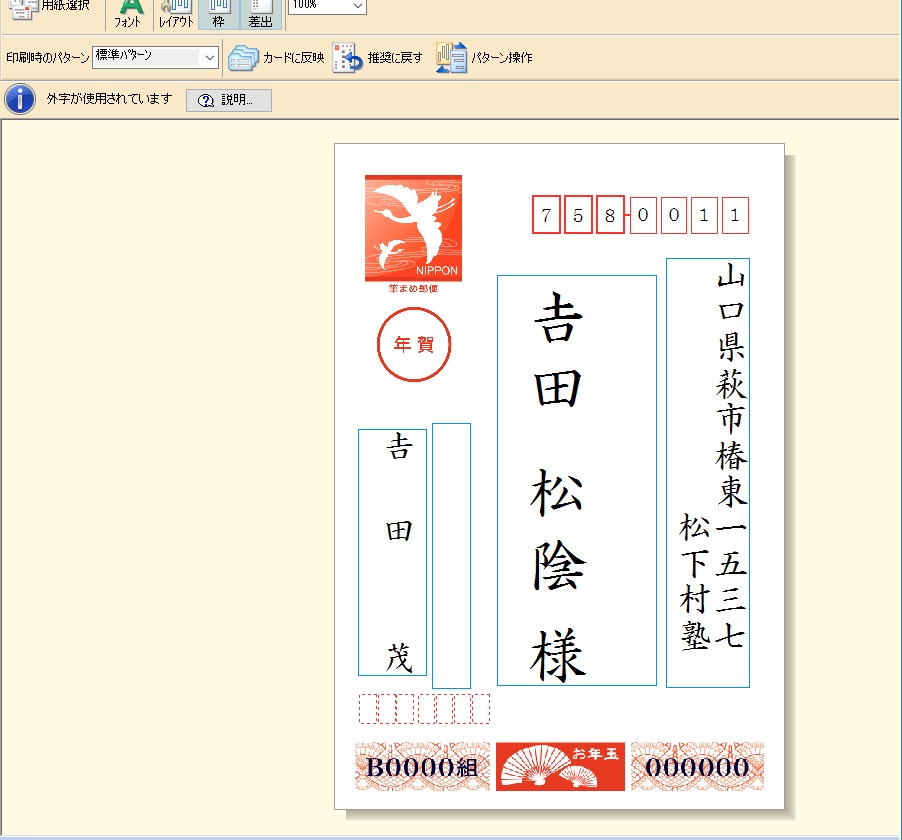Click the dashed sender postal code boxes
The width and height of the screenshot is (902, 840).
point(424,709)
